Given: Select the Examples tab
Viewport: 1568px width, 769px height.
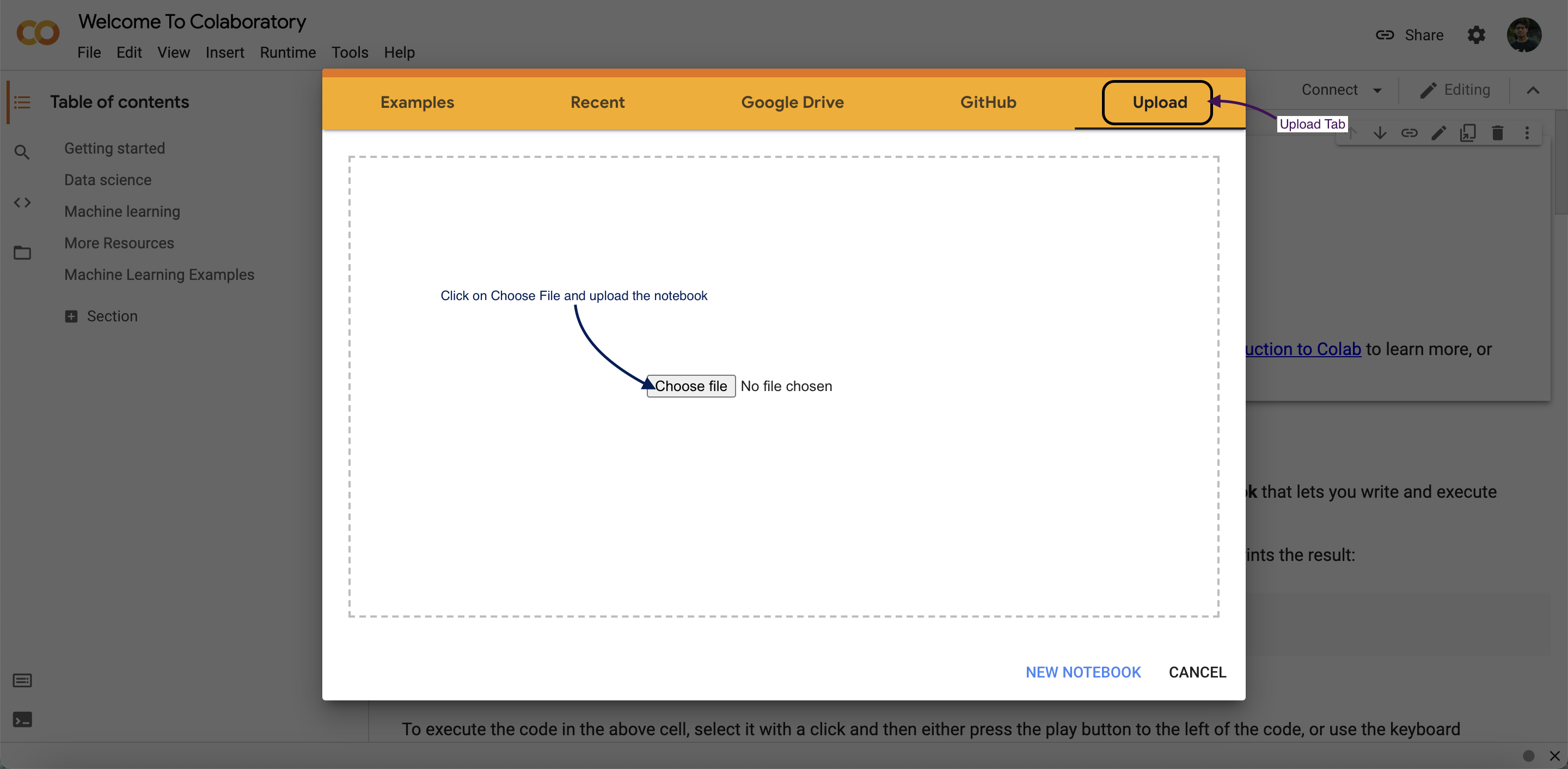Looking at the screenshot, I should tap(417, 102).
